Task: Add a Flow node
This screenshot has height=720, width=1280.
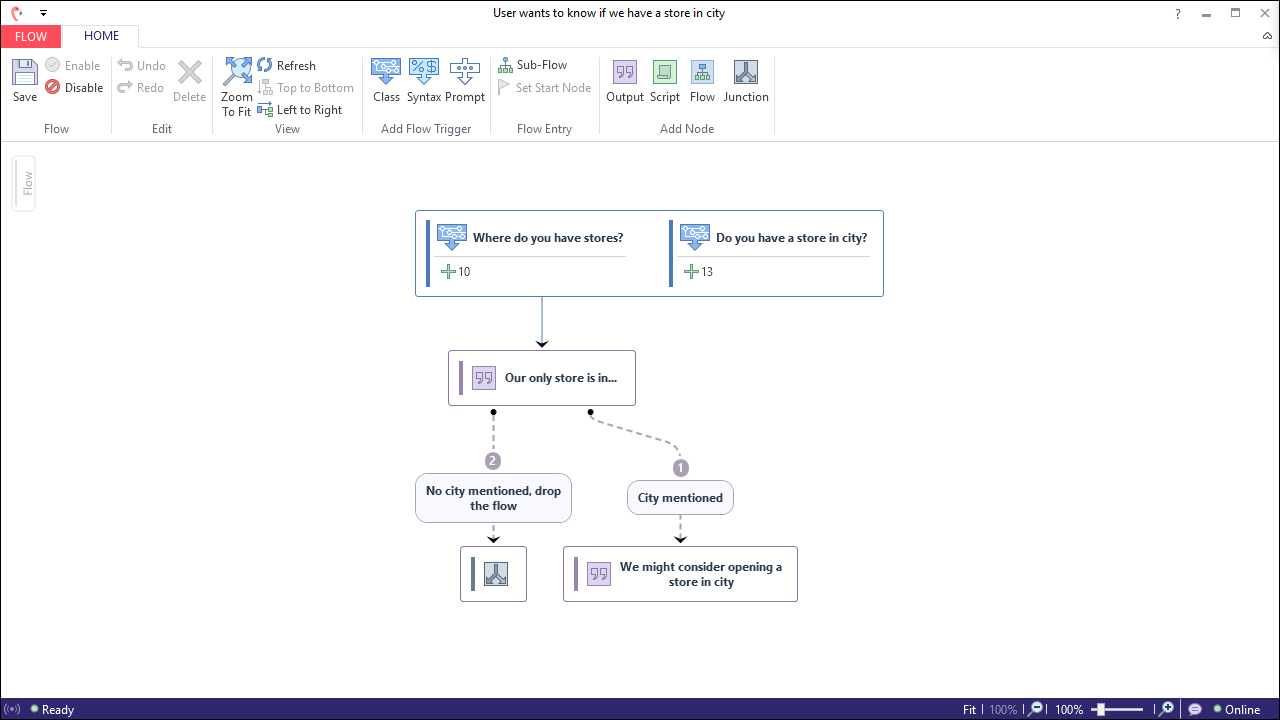Action: point(703,81)
